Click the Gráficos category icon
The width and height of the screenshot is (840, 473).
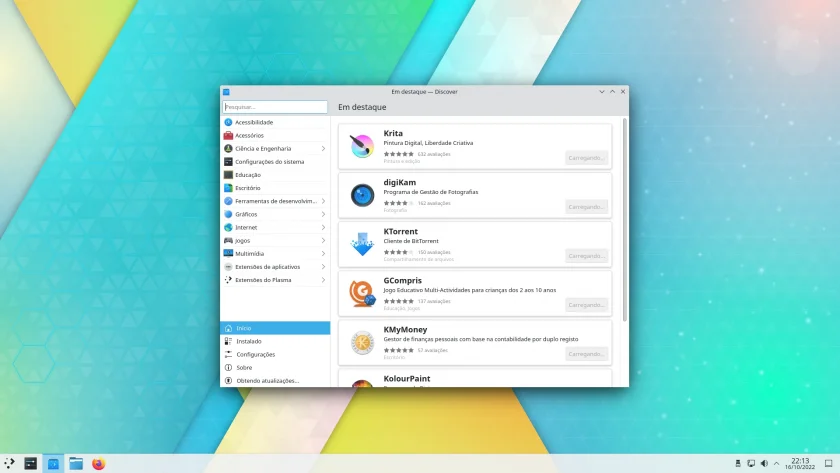click(x=228, y=214)
